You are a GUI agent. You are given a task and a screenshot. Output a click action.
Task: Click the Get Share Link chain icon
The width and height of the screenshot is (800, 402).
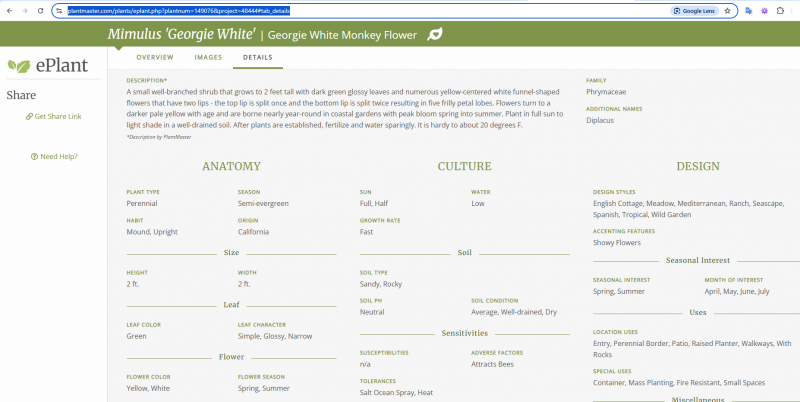30,117
